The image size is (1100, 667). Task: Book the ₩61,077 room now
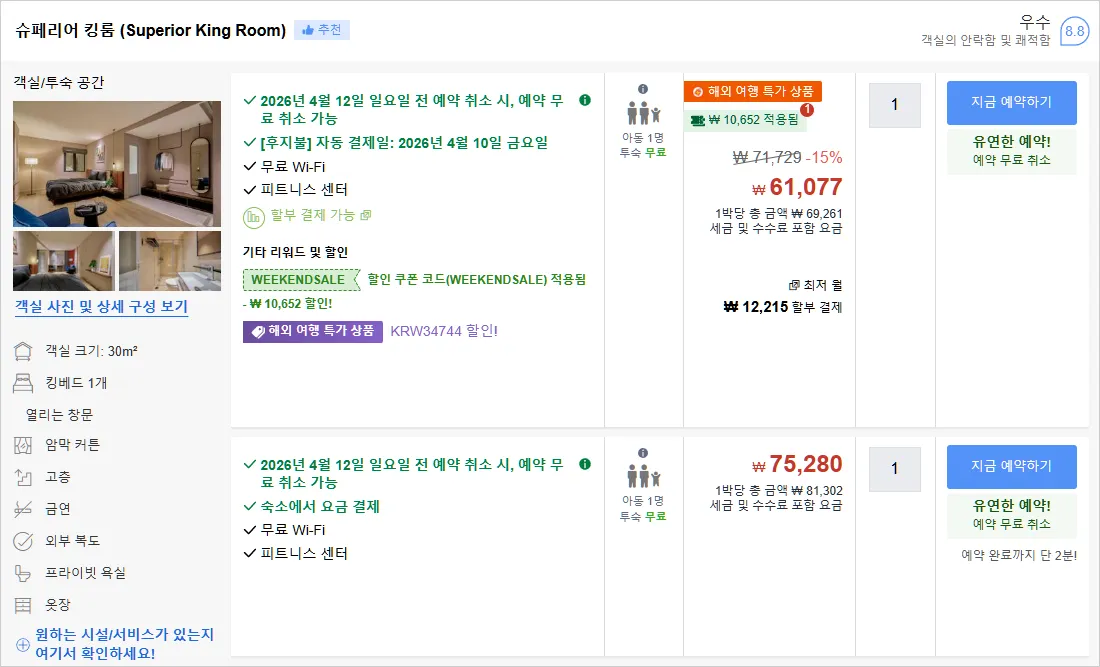pyautogui.click(x=1011, y=102)
